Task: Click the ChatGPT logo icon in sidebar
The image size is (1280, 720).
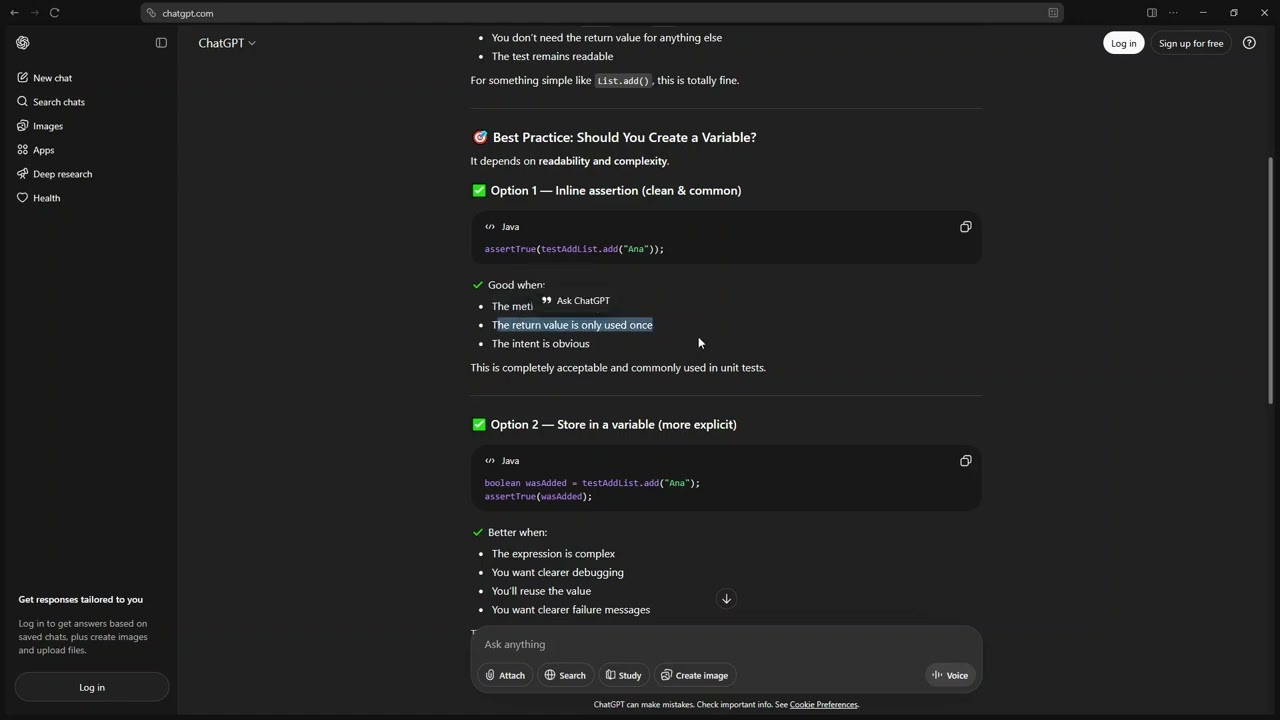Action: [x=23, y=43]
